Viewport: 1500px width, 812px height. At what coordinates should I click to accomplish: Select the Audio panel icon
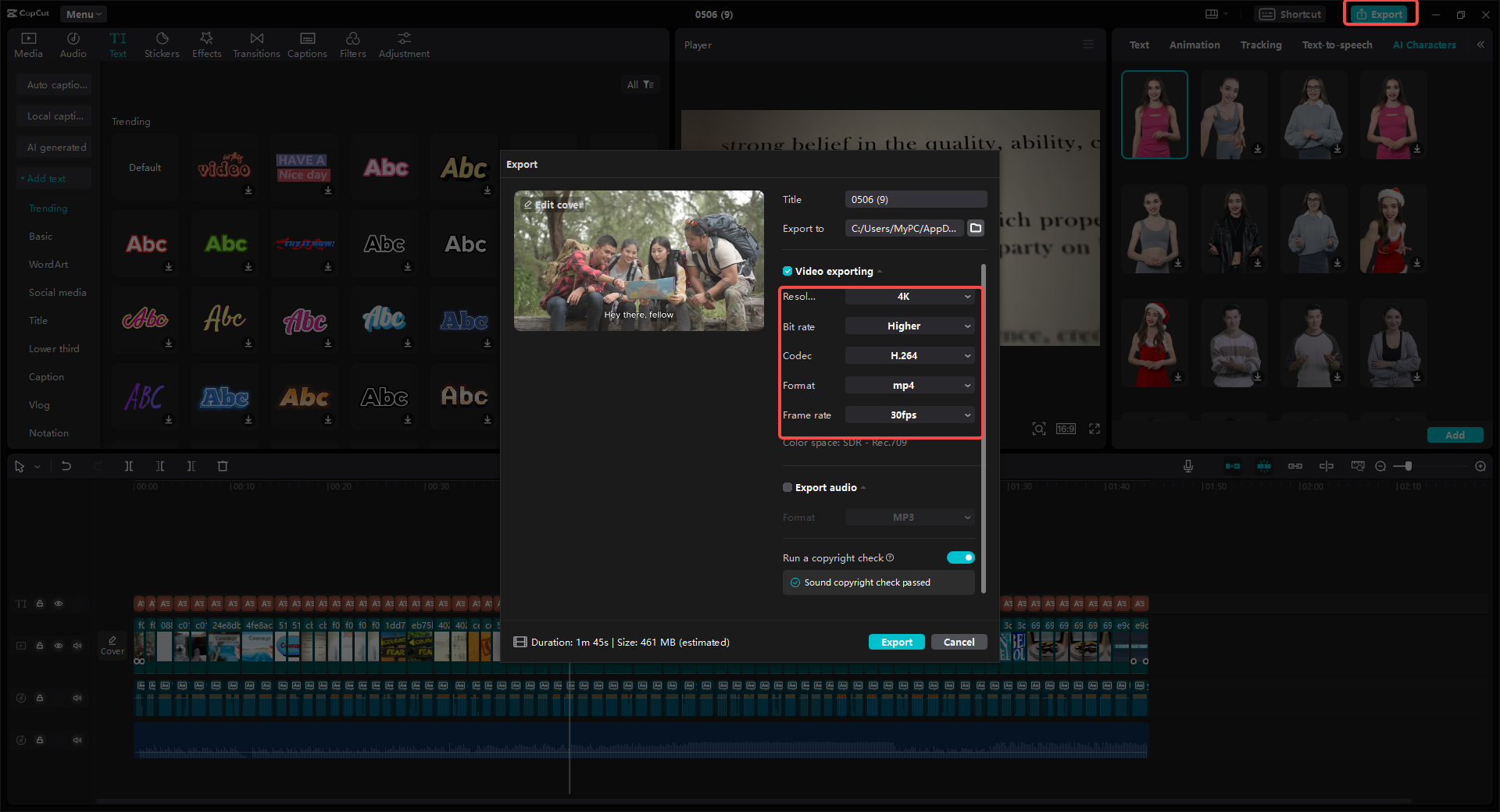(73, 44)
